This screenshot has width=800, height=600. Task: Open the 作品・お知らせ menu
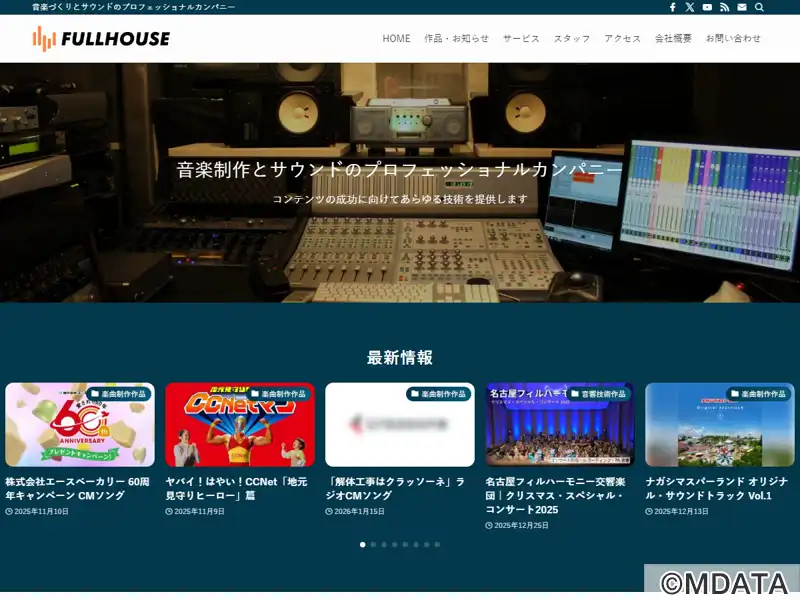coord(456,39)
